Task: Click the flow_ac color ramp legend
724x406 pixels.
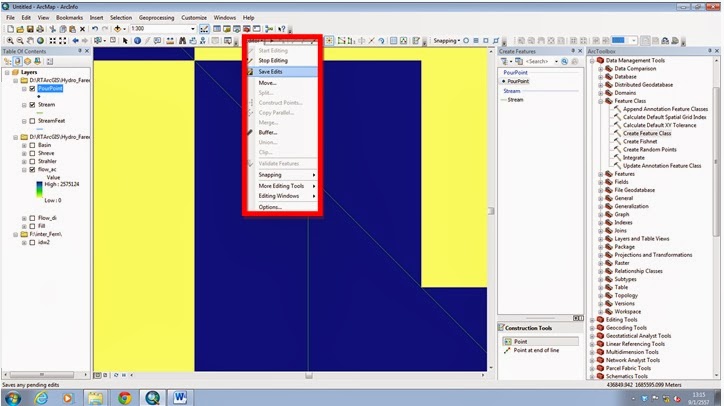Action: tap(39, 190)
